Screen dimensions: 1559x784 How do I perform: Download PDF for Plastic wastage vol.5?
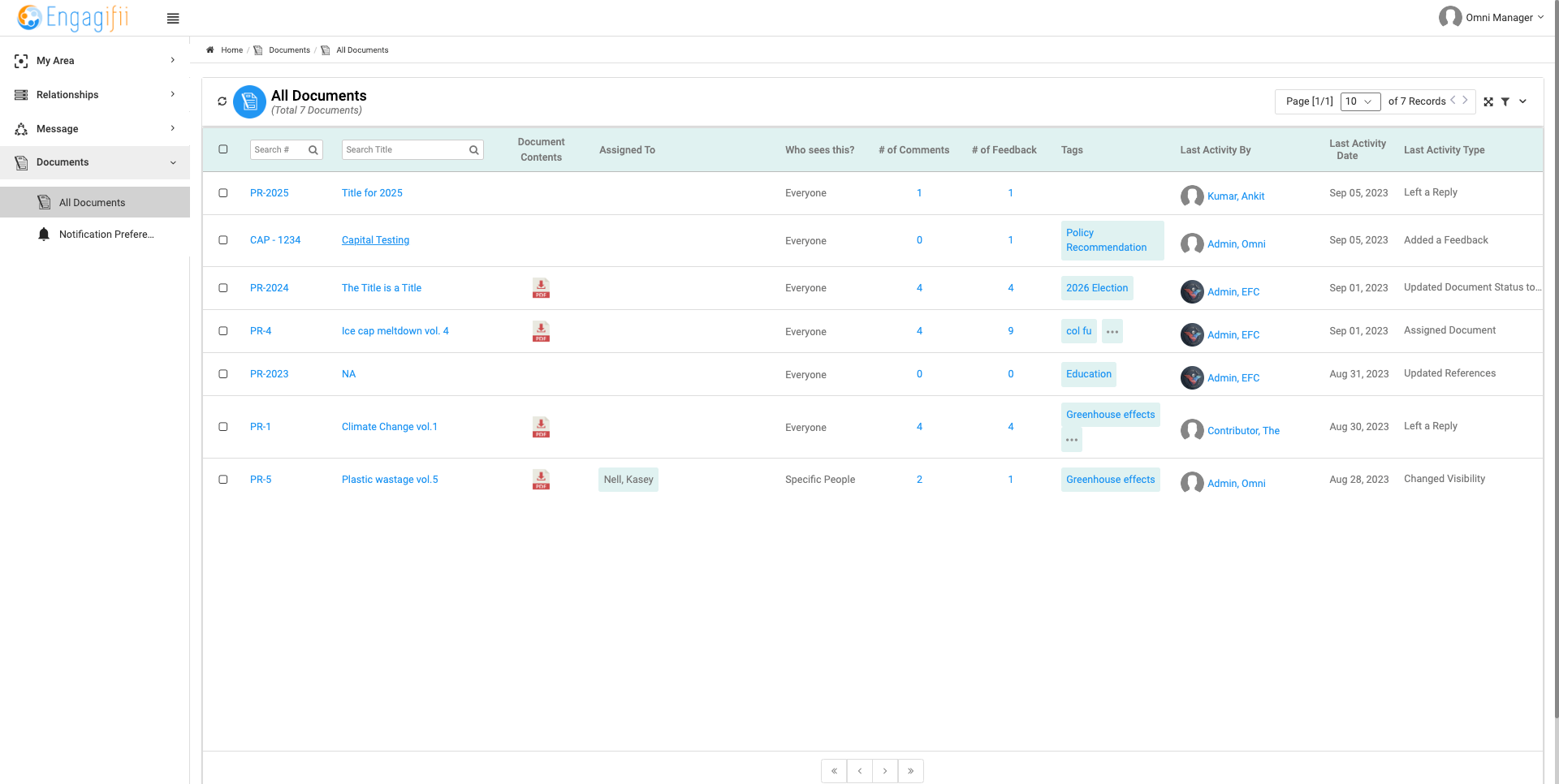[x=541, y=480]
